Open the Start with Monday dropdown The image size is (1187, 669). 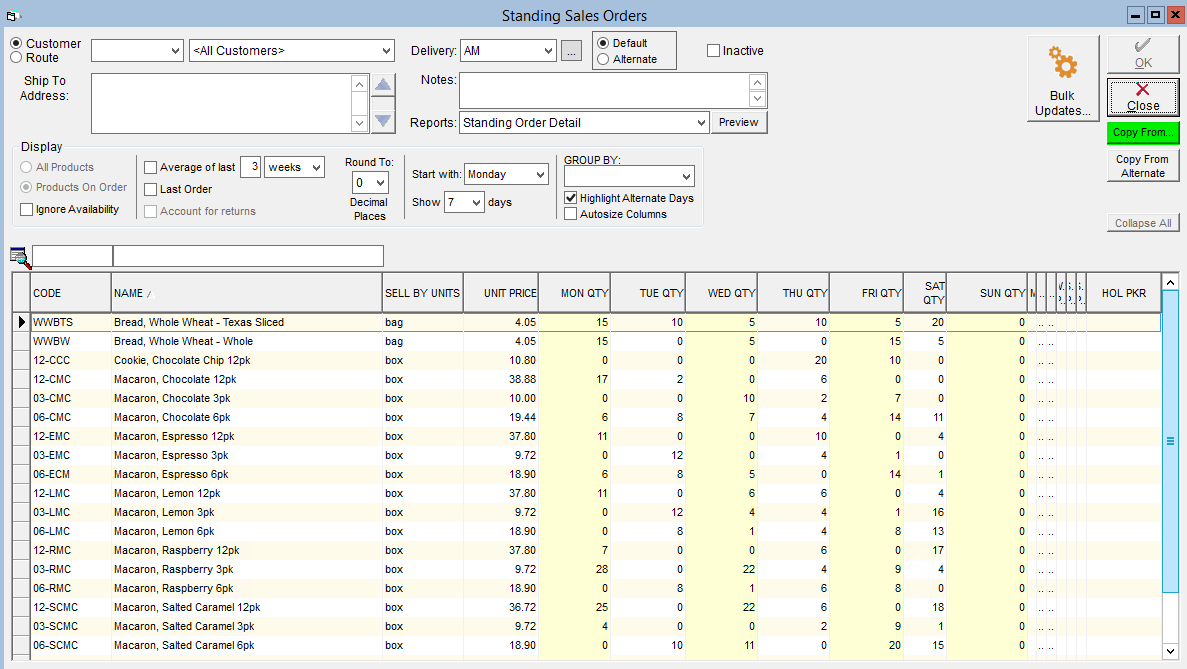coord(541,174)
